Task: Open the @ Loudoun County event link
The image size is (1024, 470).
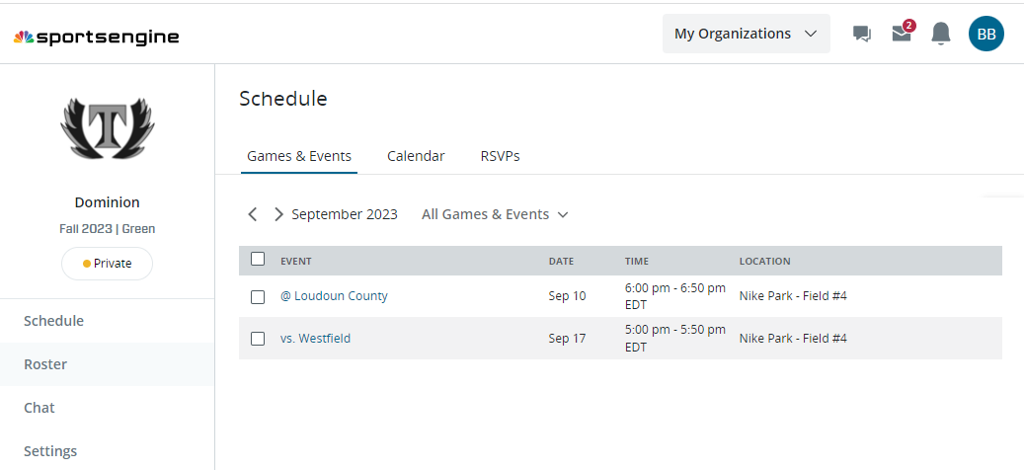Action: (334, 296)
